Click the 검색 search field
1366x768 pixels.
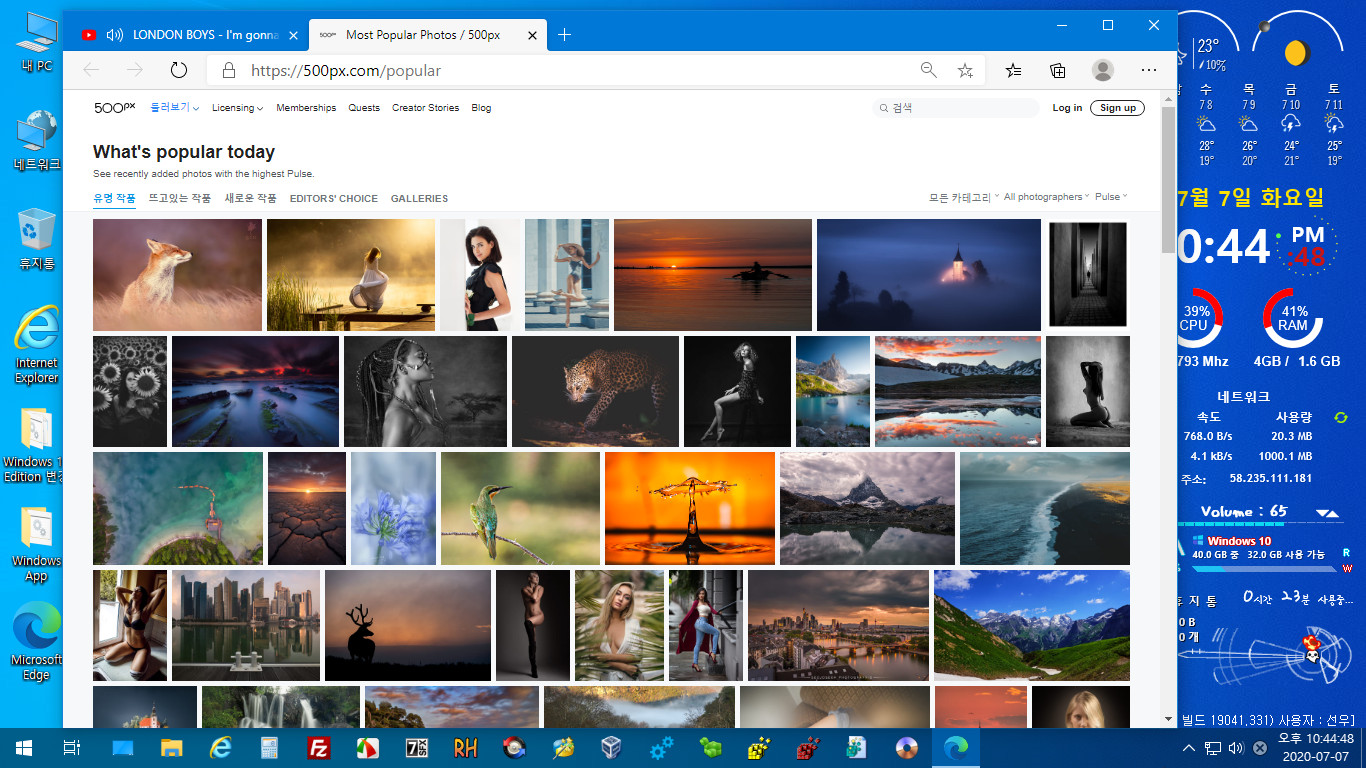click(955, 108)
